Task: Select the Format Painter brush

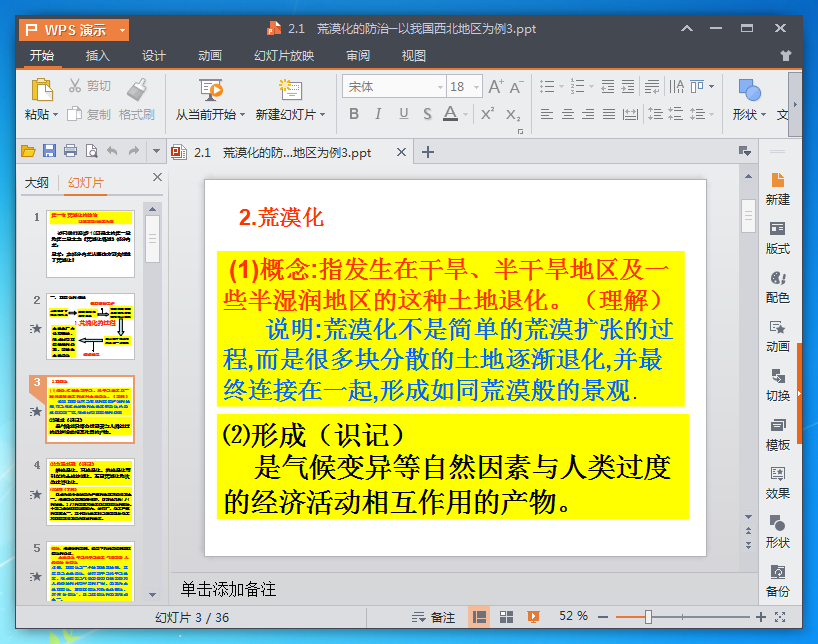Action: 137,89
